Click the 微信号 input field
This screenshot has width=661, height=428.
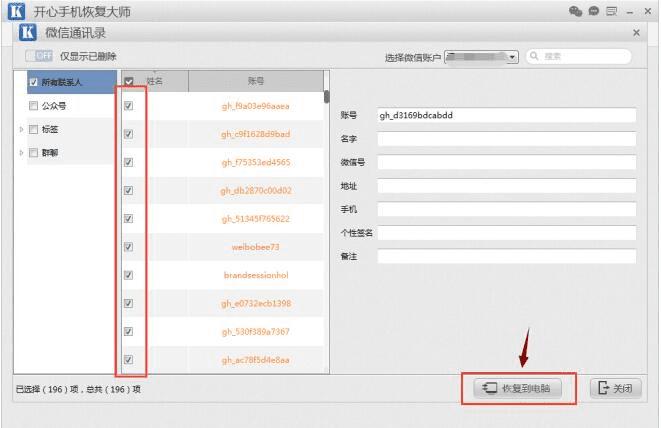[507, 162]
